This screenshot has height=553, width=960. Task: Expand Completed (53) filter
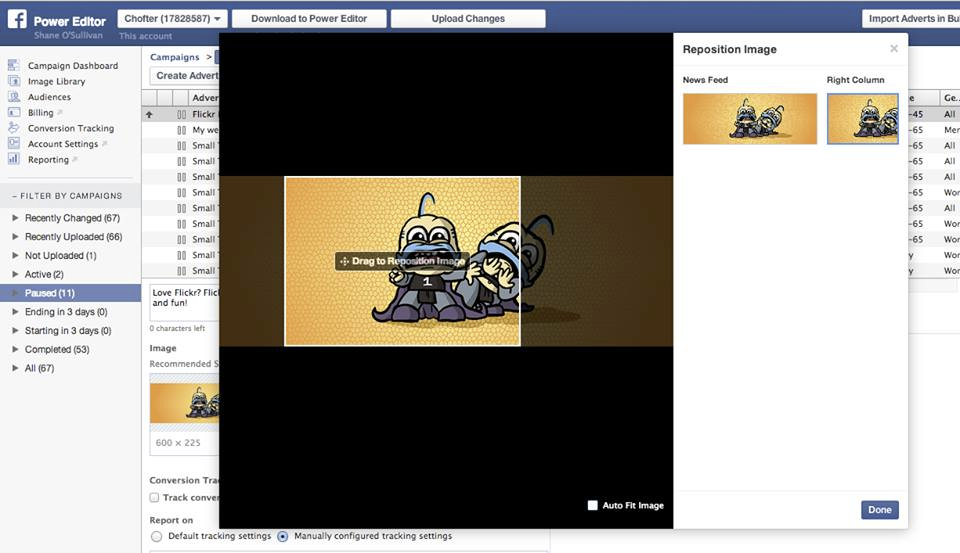[15, 349]
